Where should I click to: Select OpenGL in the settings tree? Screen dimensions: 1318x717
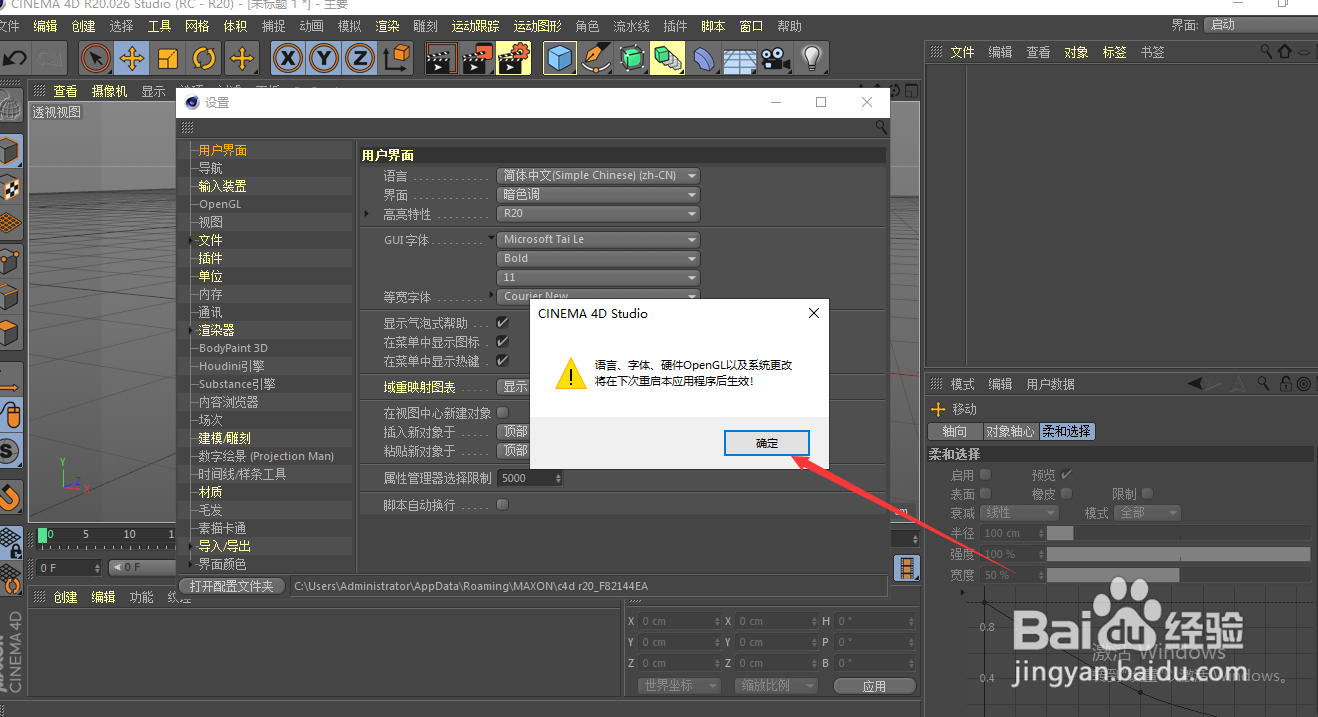click(220, 204)
